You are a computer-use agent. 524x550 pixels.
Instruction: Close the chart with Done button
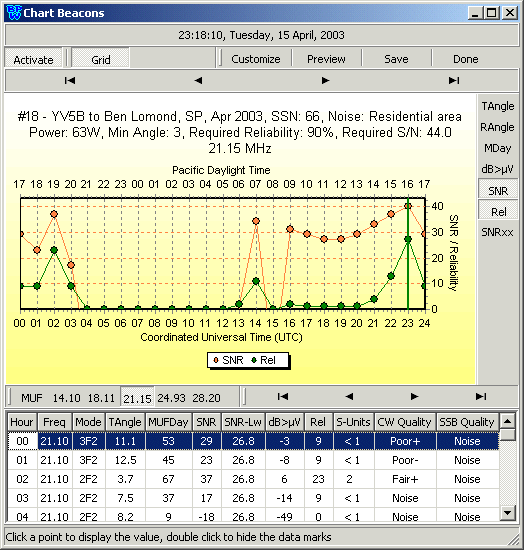466,59
